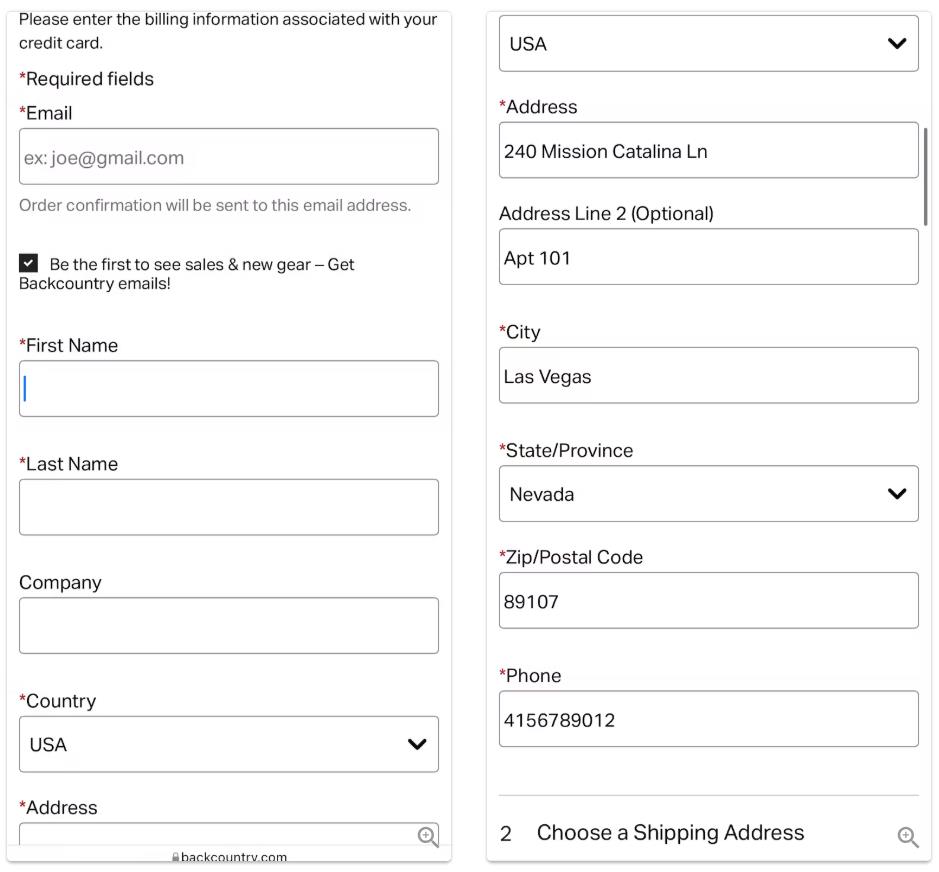Click the chevron arrow in the Nevada dropdown

pyautogui.click(x=896, y=494)
